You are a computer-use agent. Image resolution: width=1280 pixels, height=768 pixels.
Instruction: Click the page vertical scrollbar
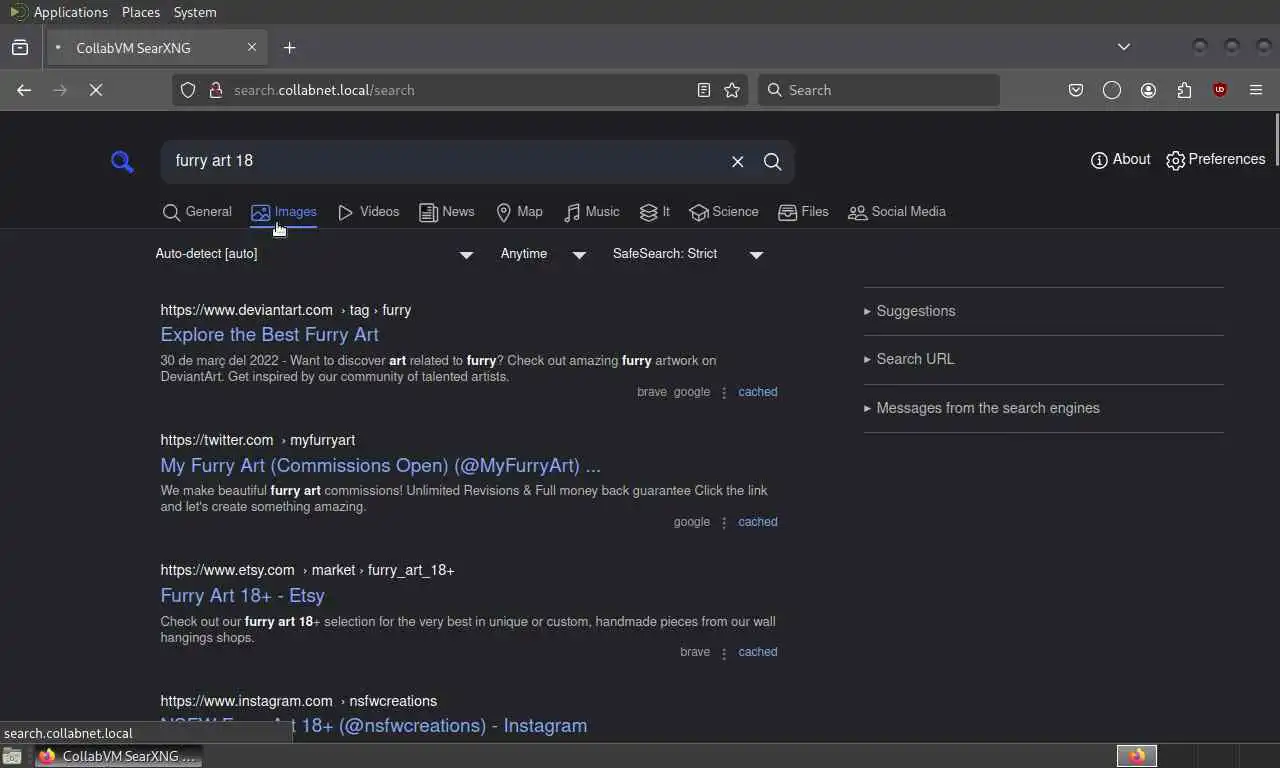point(1275,140)
